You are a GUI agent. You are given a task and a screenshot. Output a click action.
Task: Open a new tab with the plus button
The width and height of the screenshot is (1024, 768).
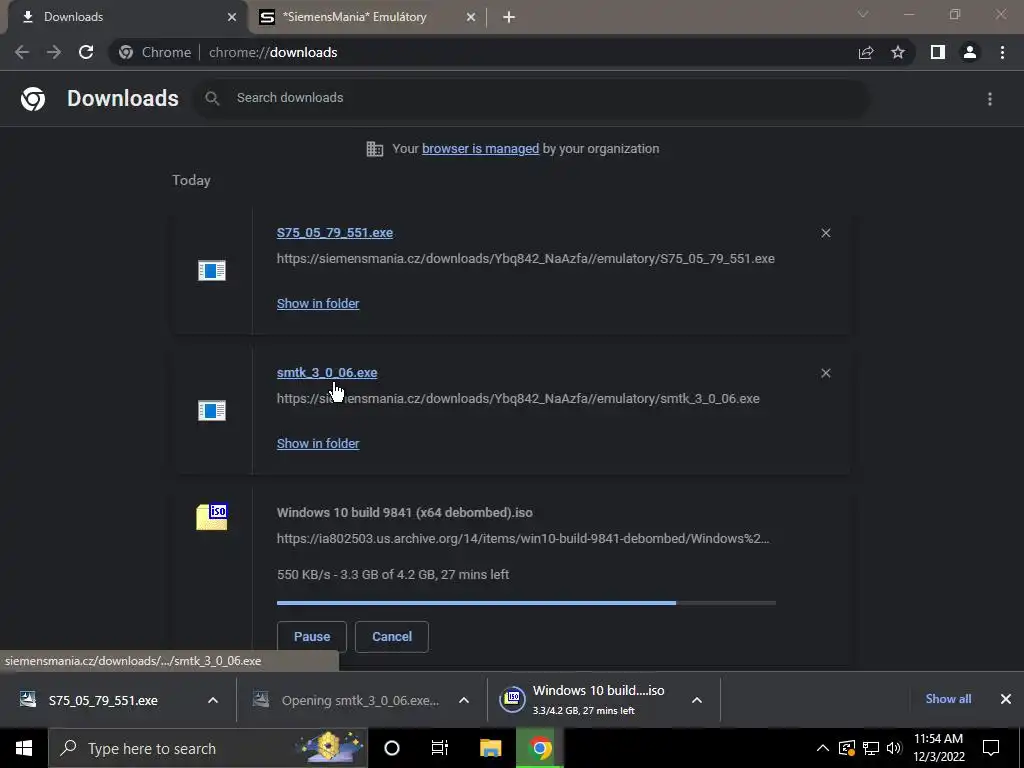click(509, 17)
